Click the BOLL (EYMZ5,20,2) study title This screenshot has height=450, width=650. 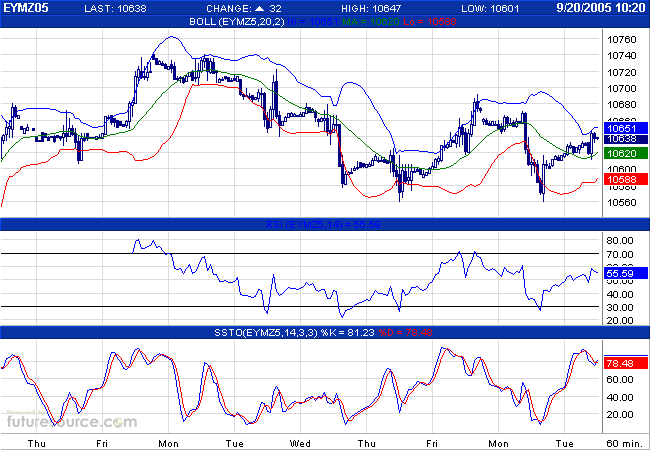coord(237,22)
